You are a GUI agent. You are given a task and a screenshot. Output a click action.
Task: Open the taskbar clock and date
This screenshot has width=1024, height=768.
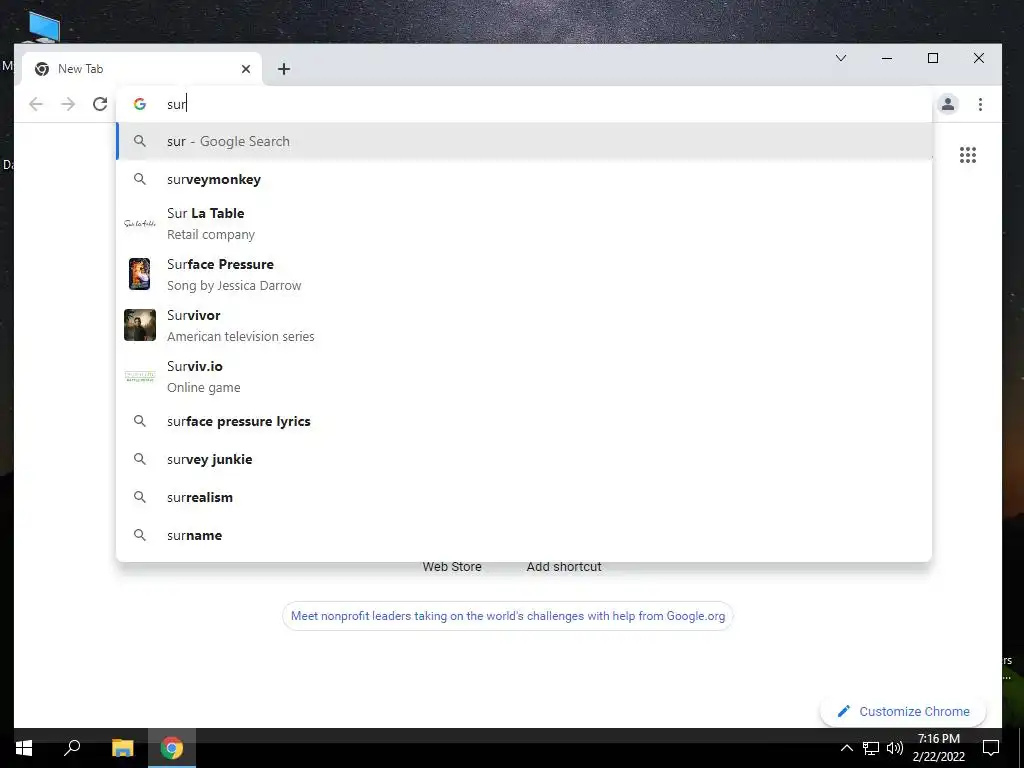(938, 748)
